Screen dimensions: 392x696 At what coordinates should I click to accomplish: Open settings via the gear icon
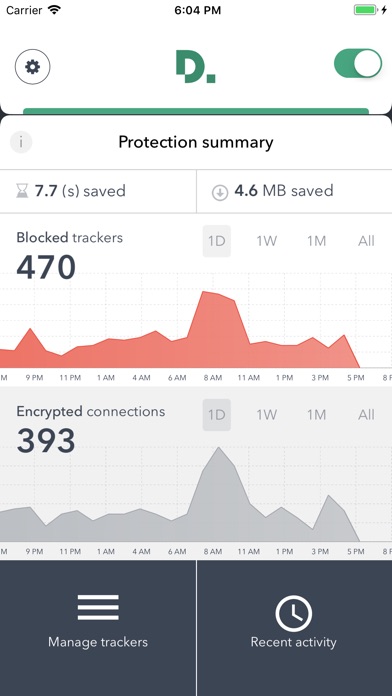click(x=32, y=67)
